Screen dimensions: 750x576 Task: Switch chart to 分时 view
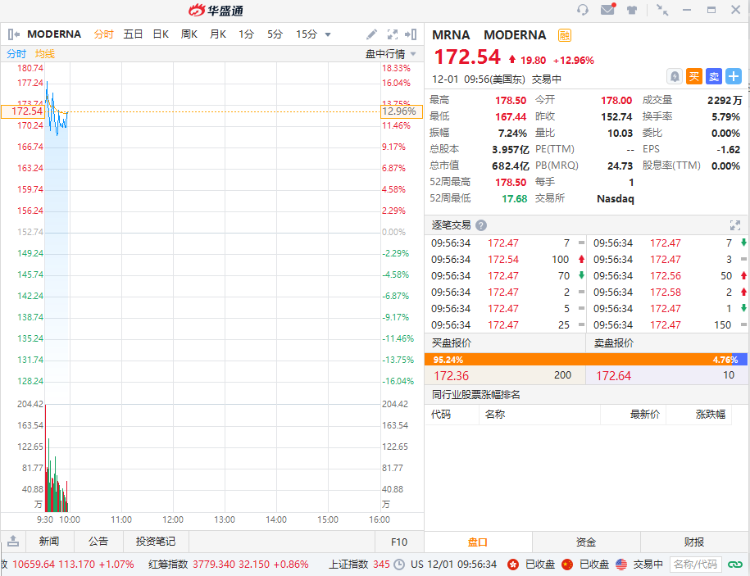coord(104,34)
